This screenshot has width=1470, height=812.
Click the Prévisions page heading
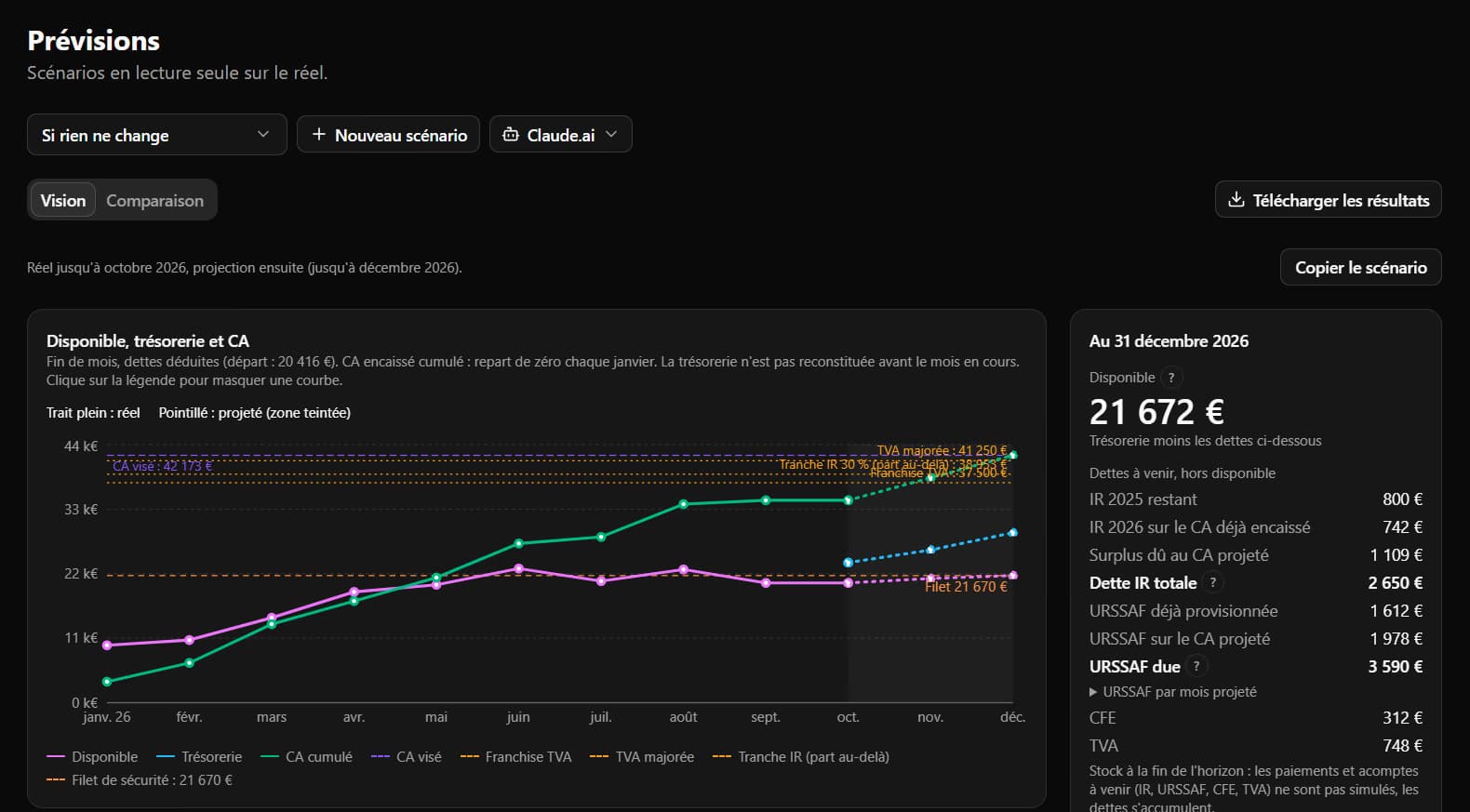(x=94, y=41)
